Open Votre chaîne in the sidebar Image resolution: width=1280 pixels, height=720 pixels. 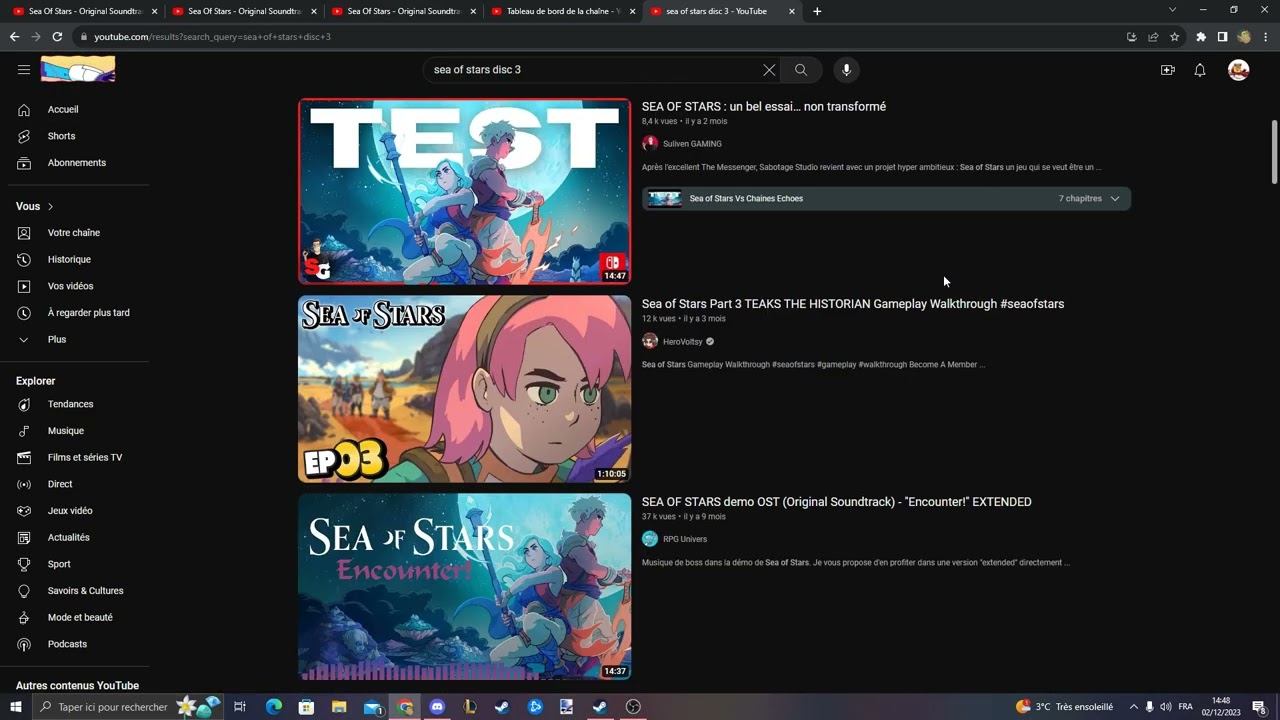point(74,233)
